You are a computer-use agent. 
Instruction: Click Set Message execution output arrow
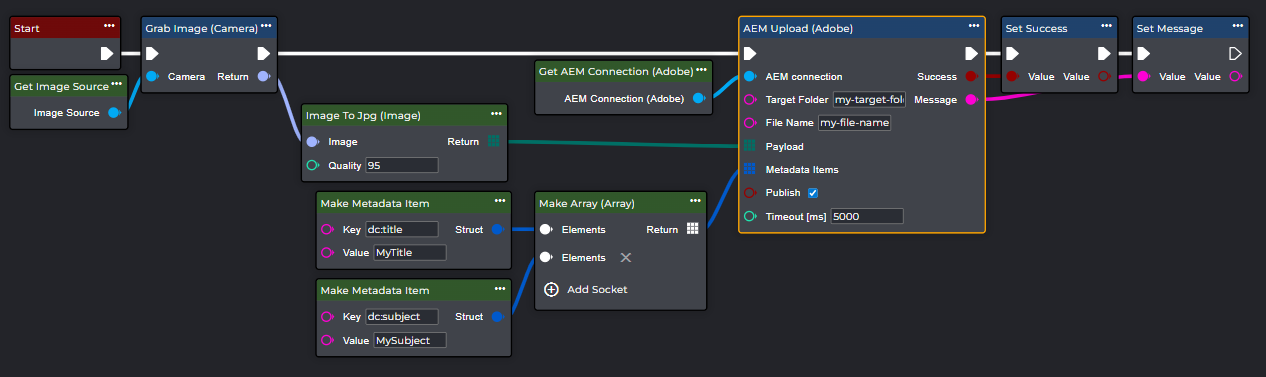click(x=1235, y=53)
